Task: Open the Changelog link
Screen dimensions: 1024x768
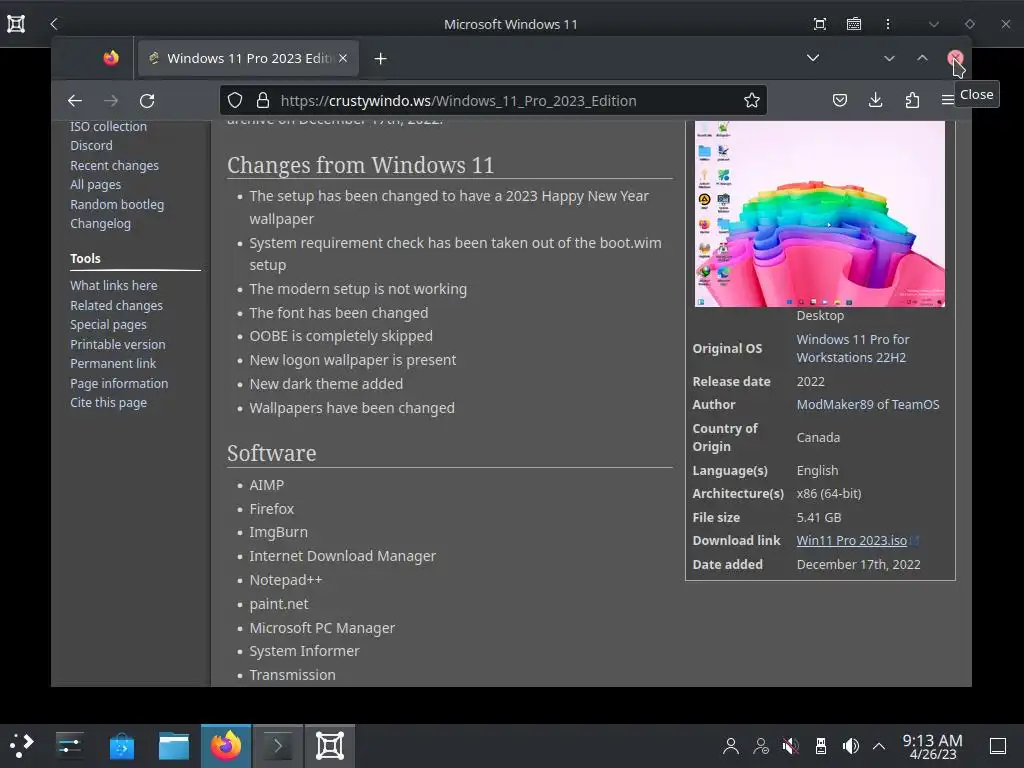Action: click(101, 223)
